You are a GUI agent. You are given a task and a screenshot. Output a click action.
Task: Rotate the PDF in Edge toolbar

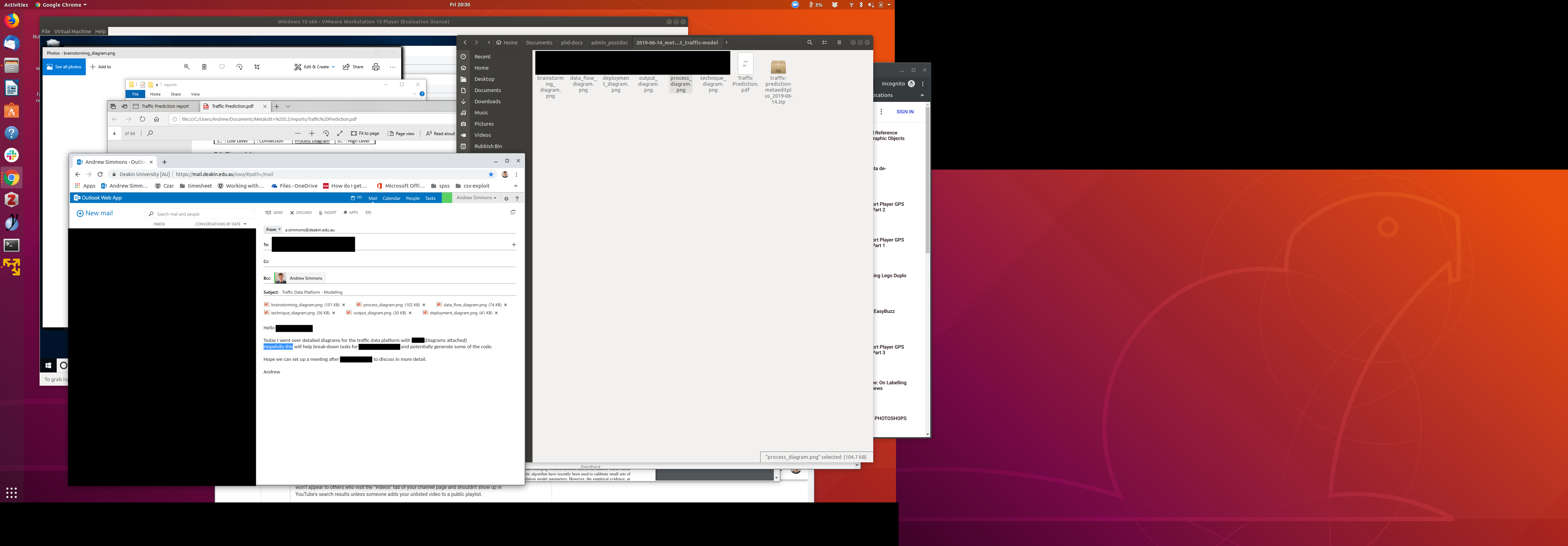pyautogui.click(x=325, y=133)
